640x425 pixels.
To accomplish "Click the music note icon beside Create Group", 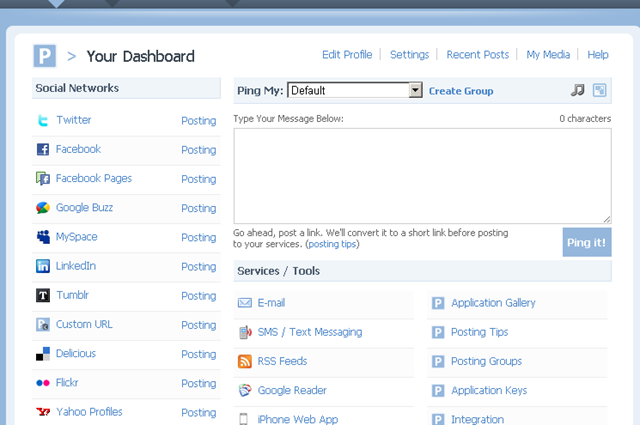I will click(578, 90).
